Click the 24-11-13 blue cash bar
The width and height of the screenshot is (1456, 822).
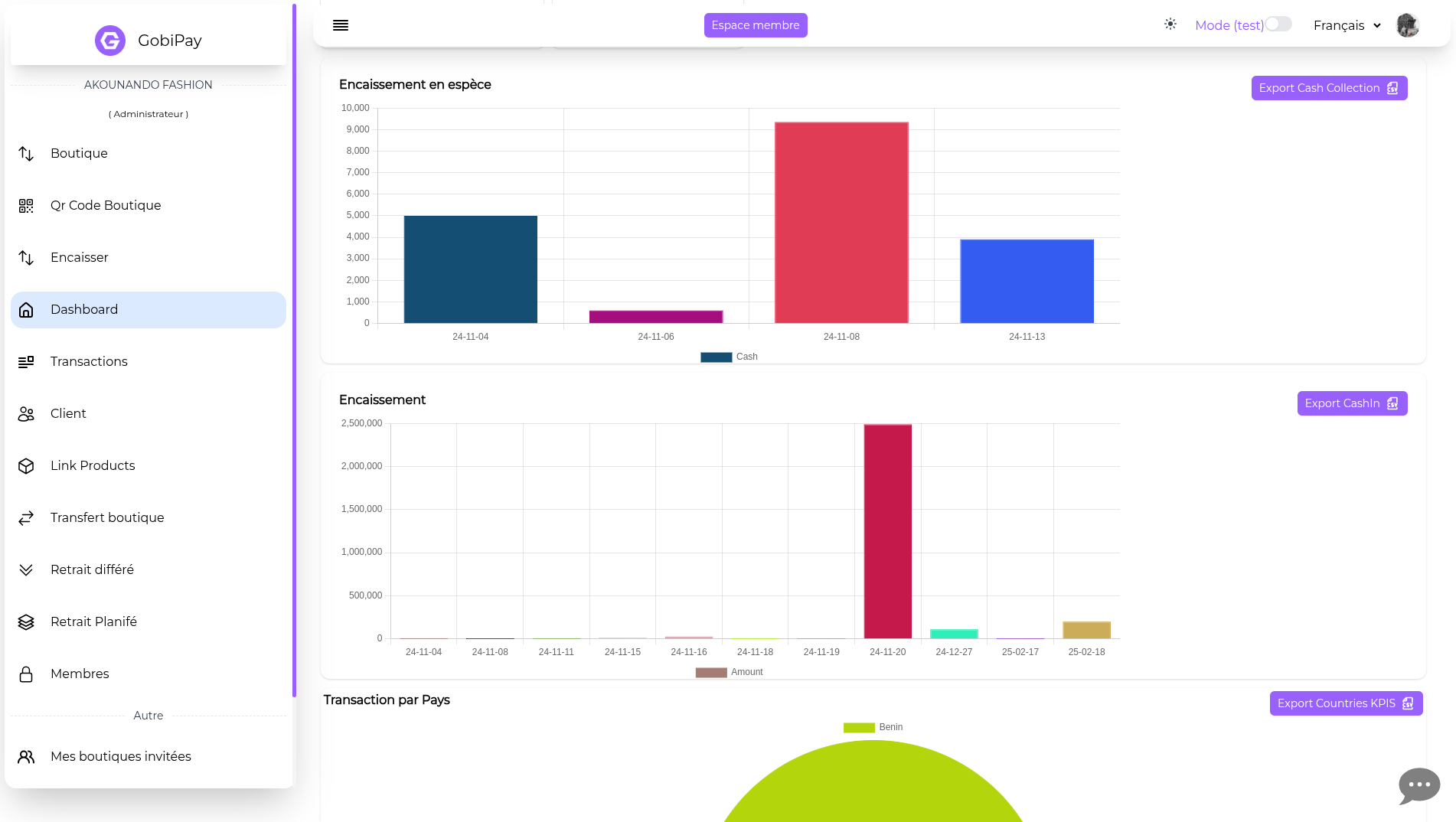1027,282
